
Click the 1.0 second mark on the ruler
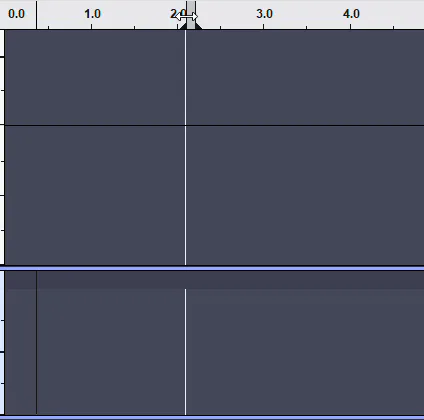[x=92, y=14]
